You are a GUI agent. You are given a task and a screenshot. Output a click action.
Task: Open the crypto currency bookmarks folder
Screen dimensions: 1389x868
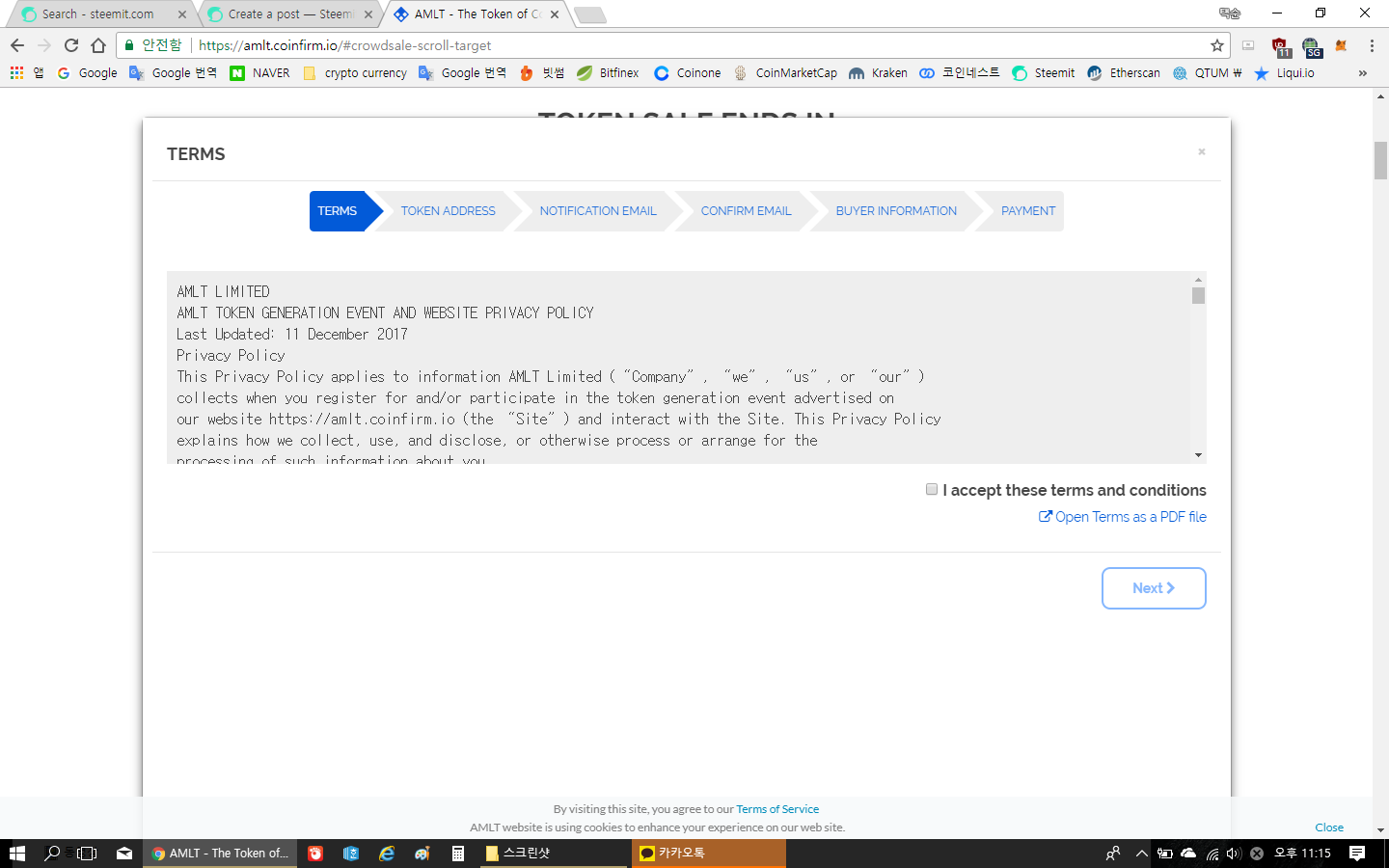point(355,72)
